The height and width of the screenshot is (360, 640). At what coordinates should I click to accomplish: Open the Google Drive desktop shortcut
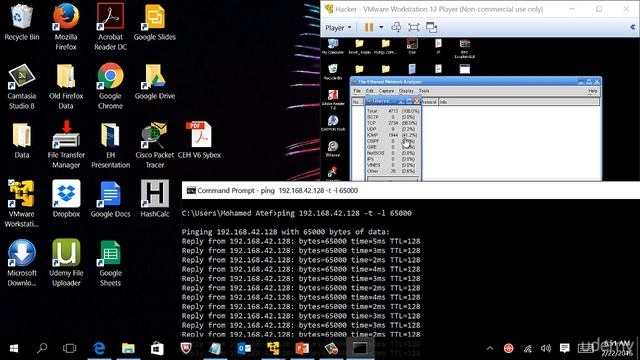(154, 82)
